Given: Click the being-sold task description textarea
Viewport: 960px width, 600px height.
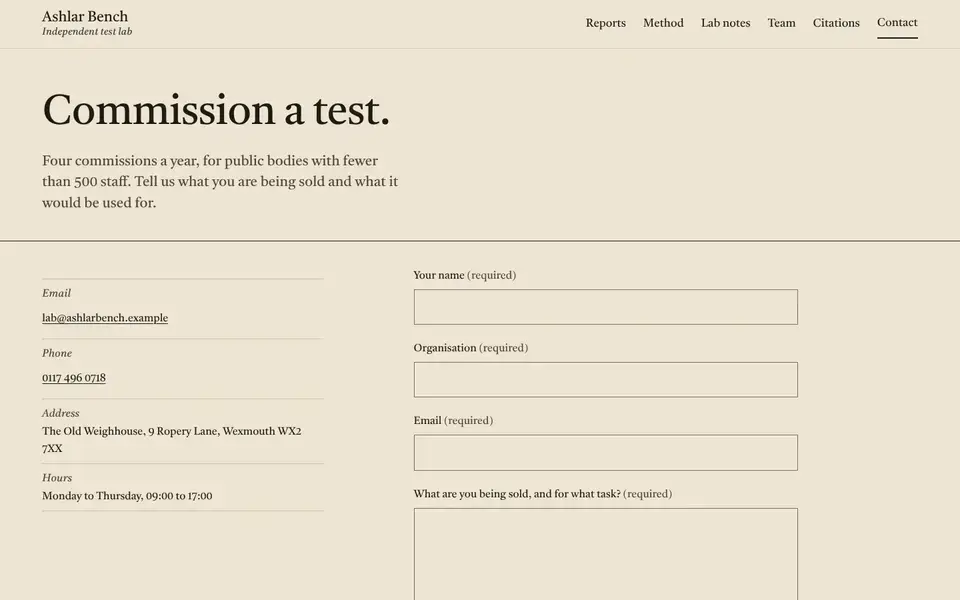Looking at the screenshot, I should click(606, 554).
